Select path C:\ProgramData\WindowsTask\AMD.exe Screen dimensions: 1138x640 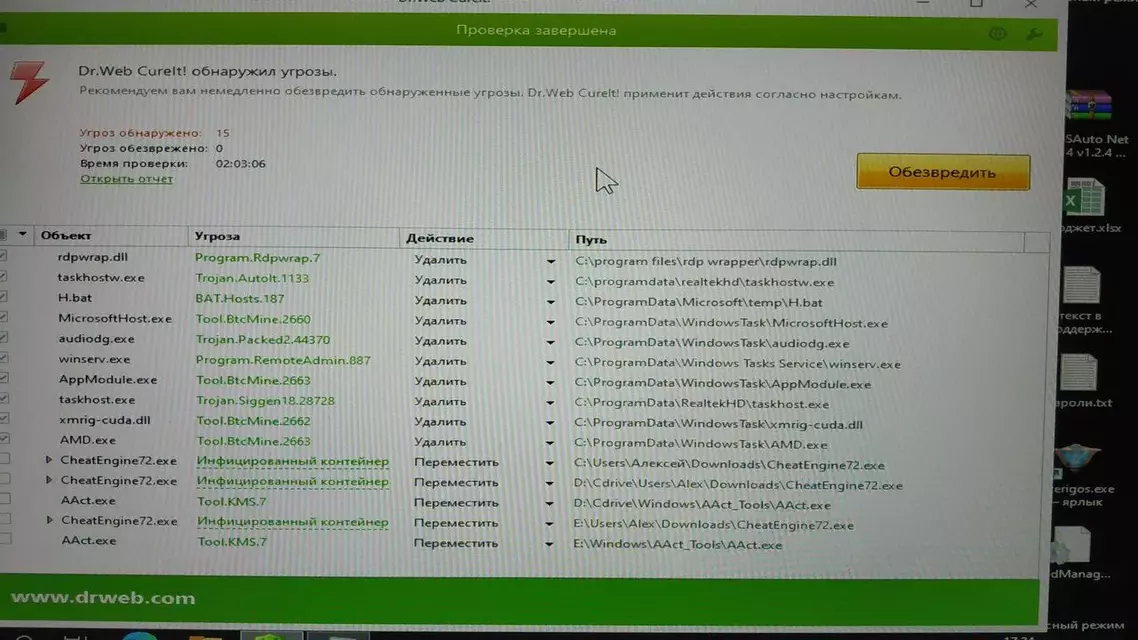click(700, 444)
